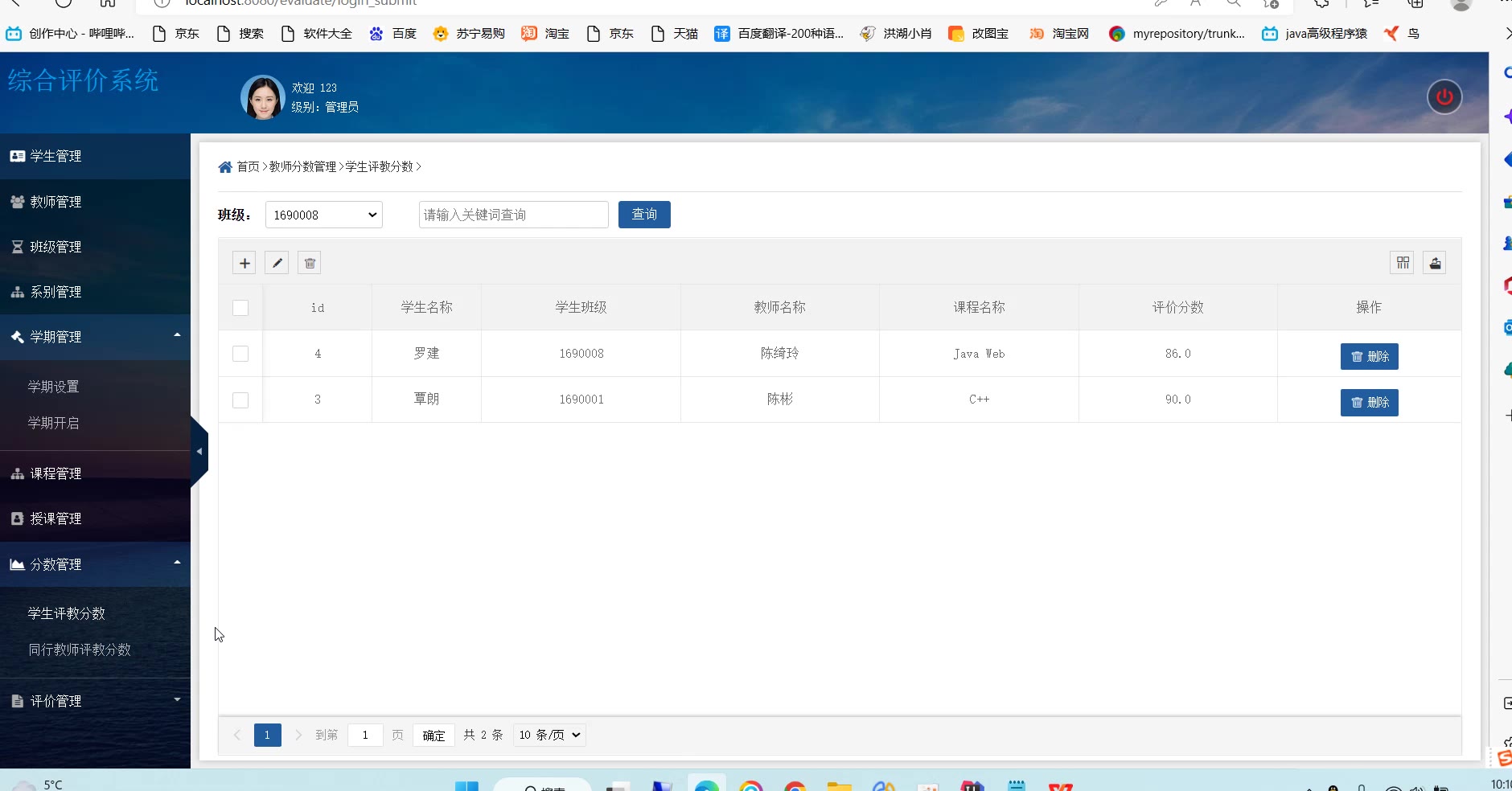Open 学期开启 submenu item

[x=54, y=423]
